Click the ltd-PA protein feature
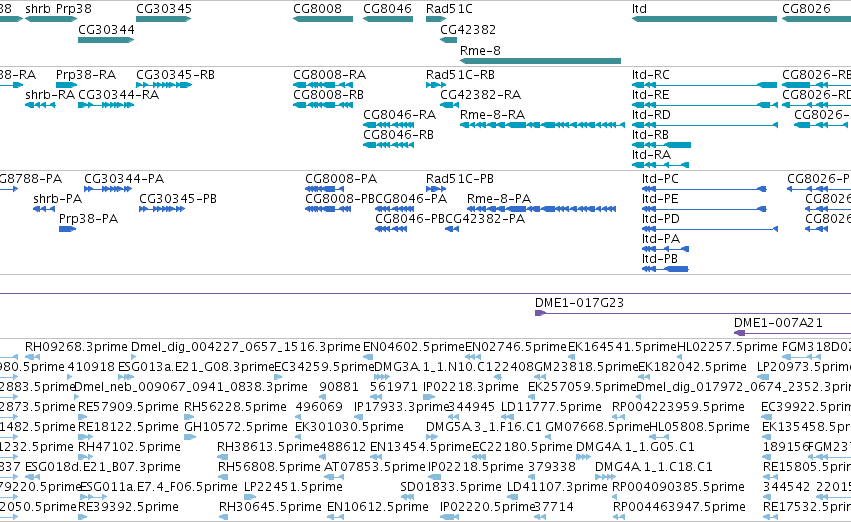This screenshot has height=522, width=851. tap(665, 249)
